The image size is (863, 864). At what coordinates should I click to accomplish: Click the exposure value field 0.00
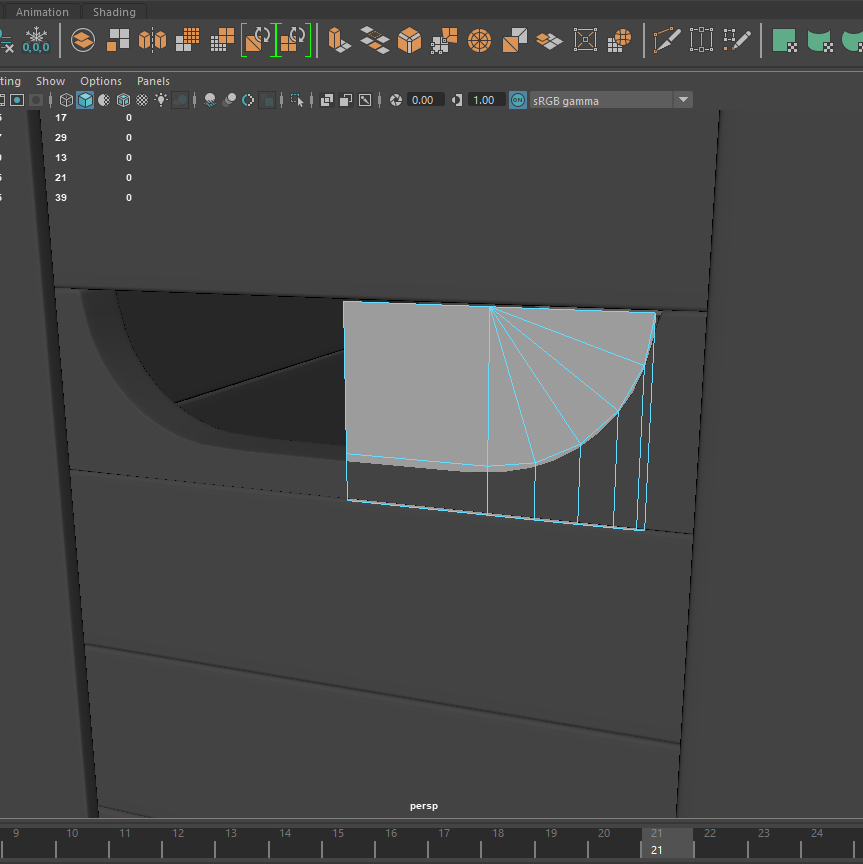pyautogui.click(x=425, y=100)
